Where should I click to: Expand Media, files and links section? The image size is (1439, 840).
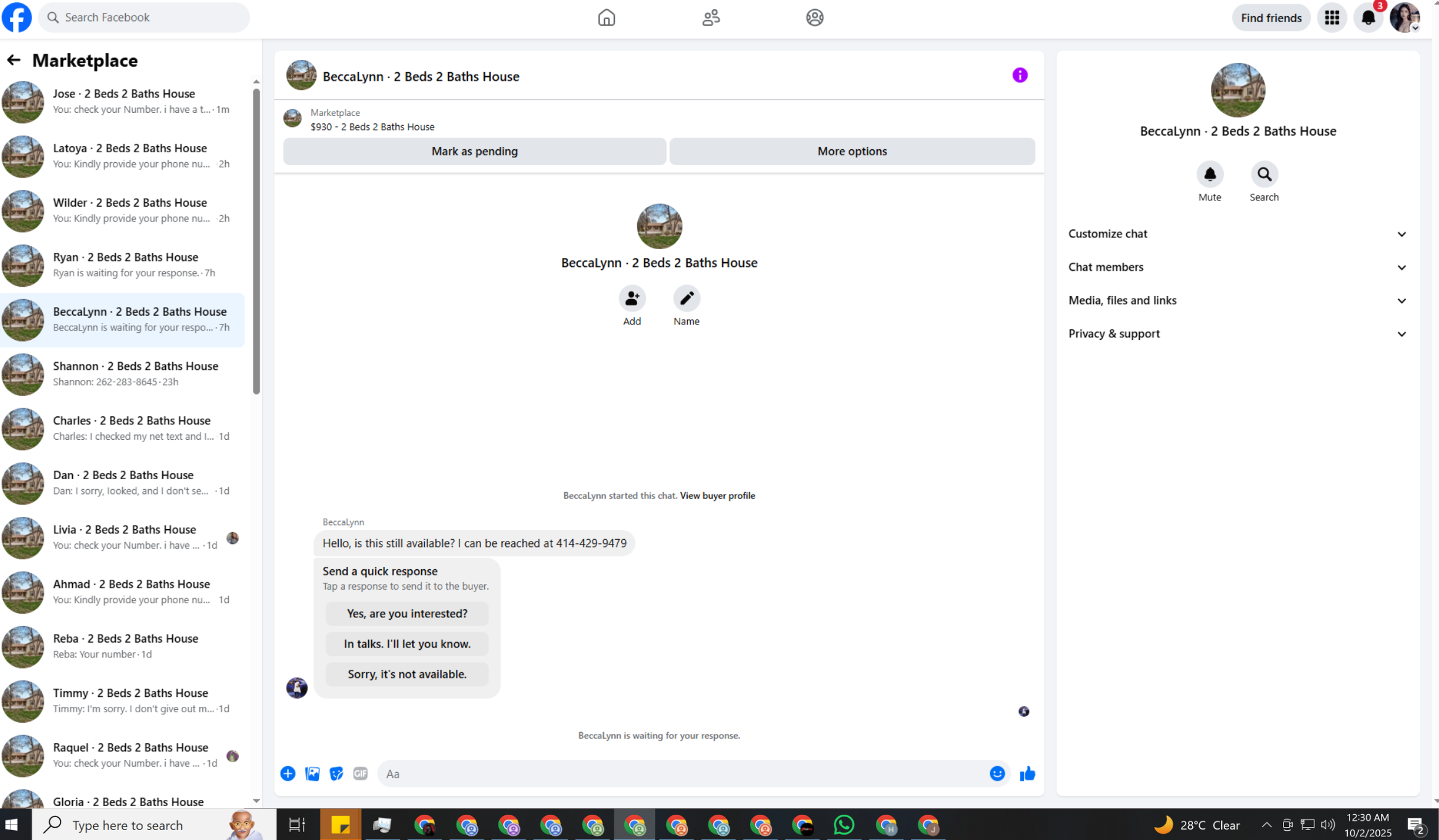tap(1237, 300)
